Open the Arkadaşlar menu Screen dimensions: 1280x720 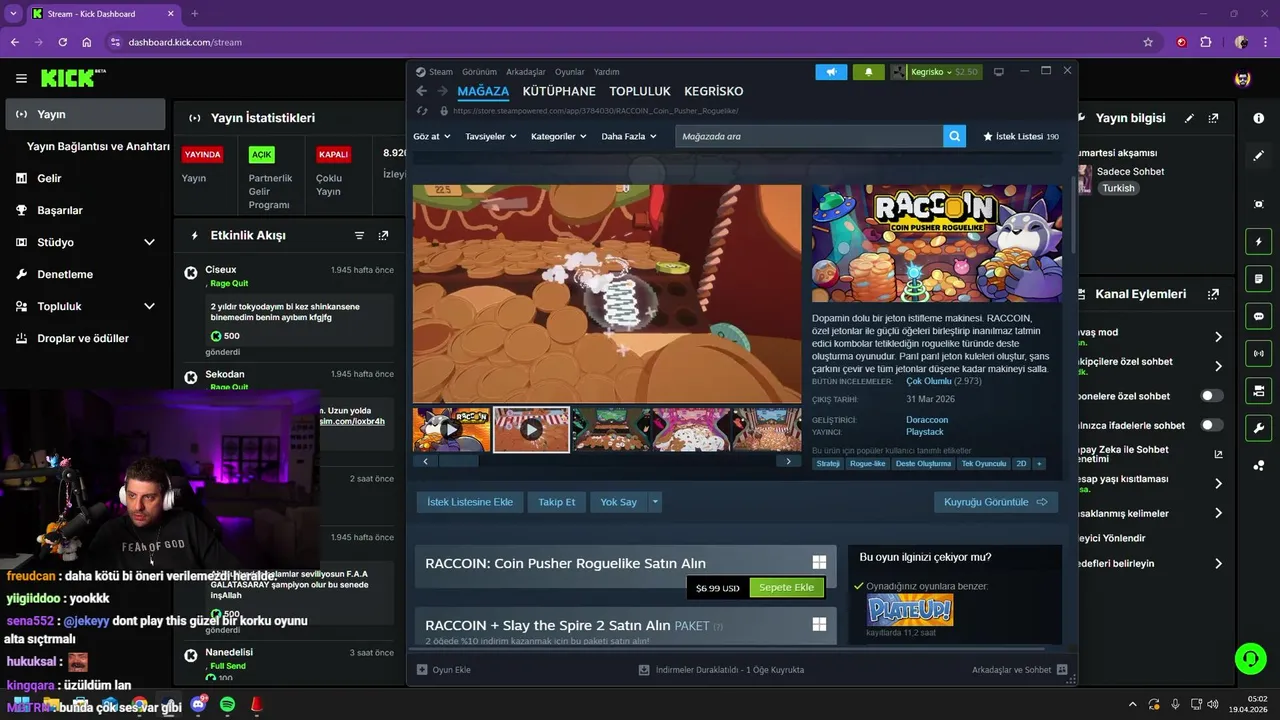pyautogui.click(x=526, y=72)
